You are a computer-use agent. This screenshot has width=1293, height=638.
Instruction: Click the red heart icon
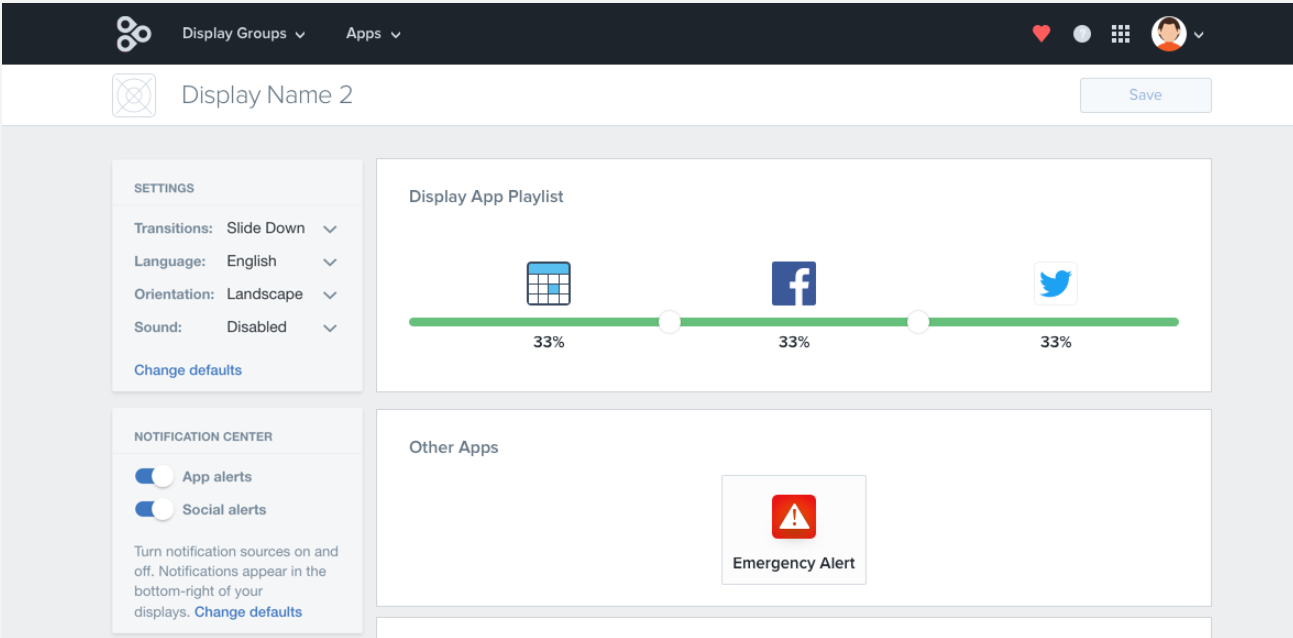pos(1041,33)
